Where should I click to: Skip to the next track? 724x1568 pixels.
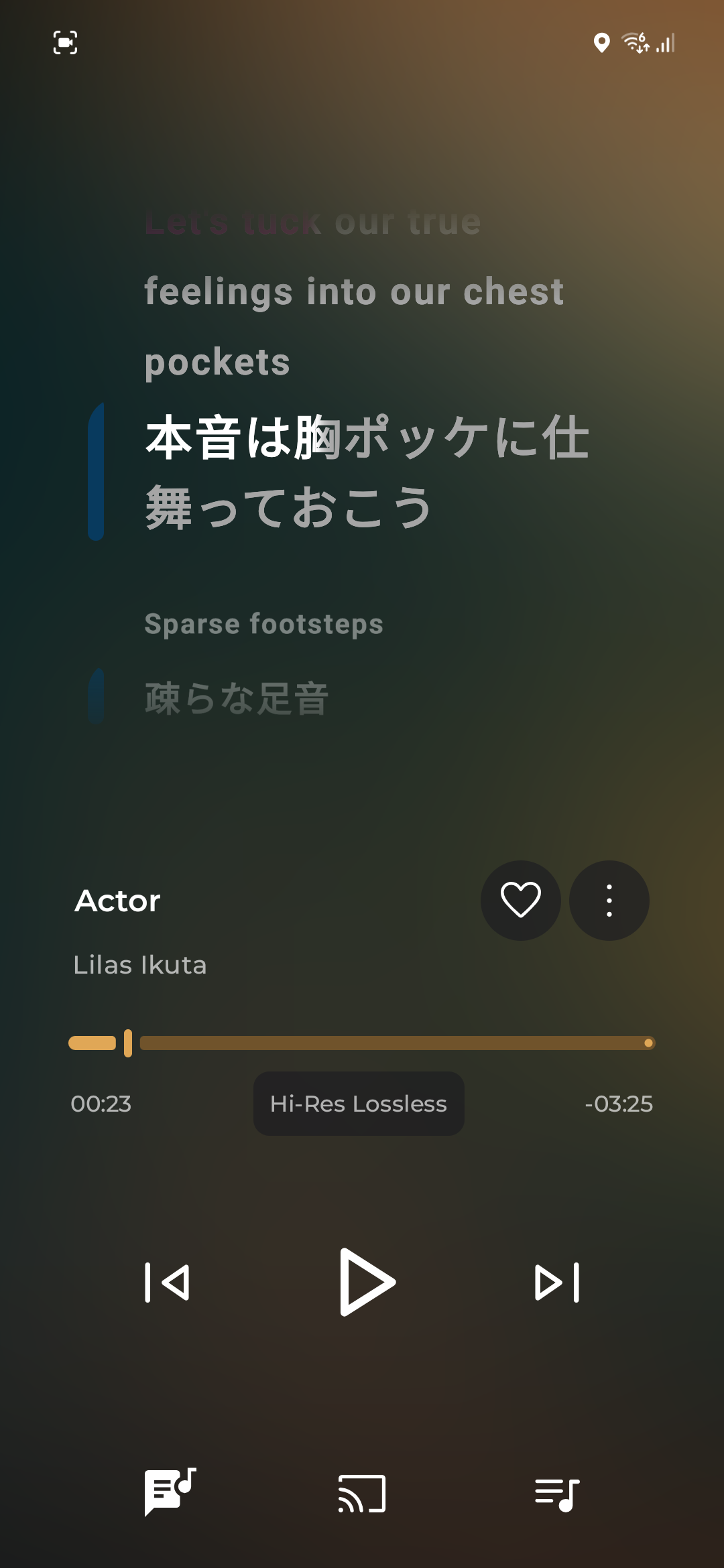[x=556, y=1283]
